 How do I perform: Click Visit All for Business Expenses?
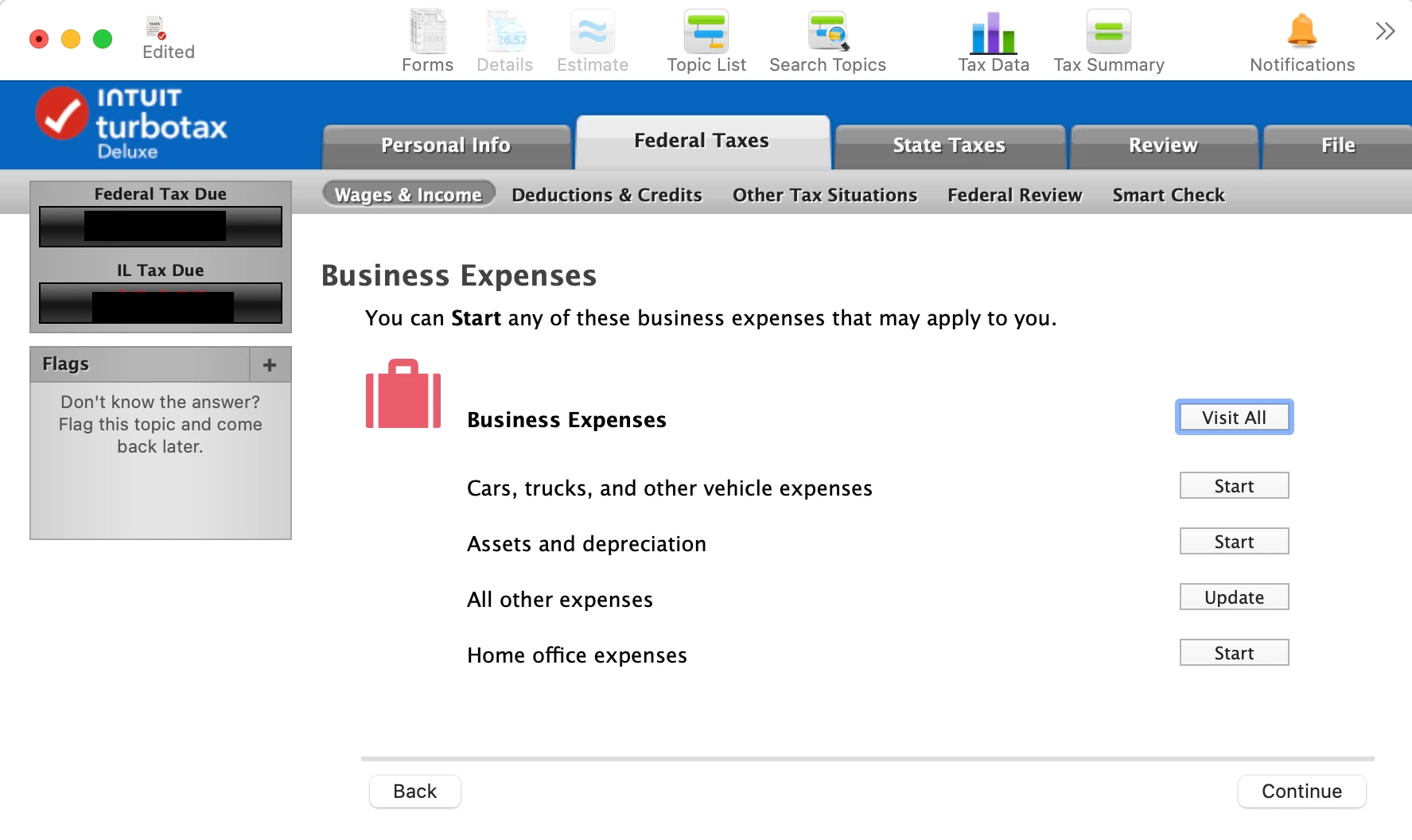coord(1235,418)
